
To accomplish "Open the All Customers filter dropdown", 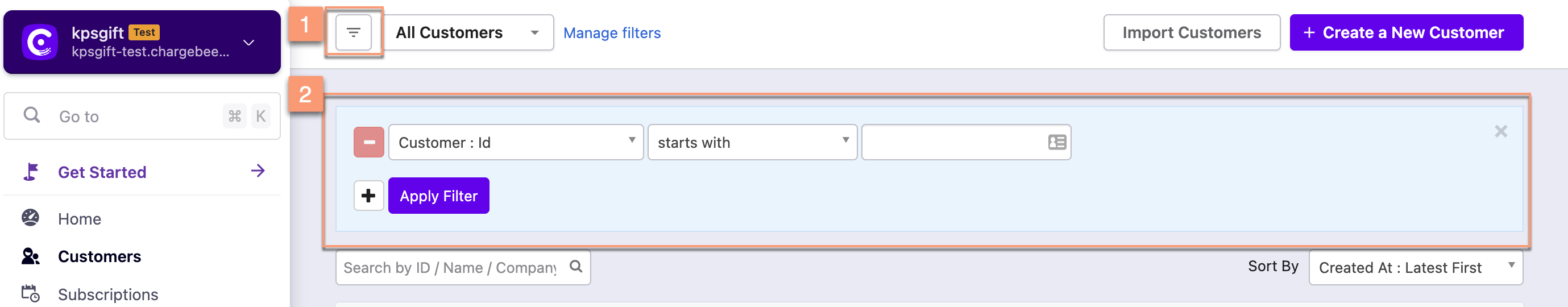I will tap(468, 33).
